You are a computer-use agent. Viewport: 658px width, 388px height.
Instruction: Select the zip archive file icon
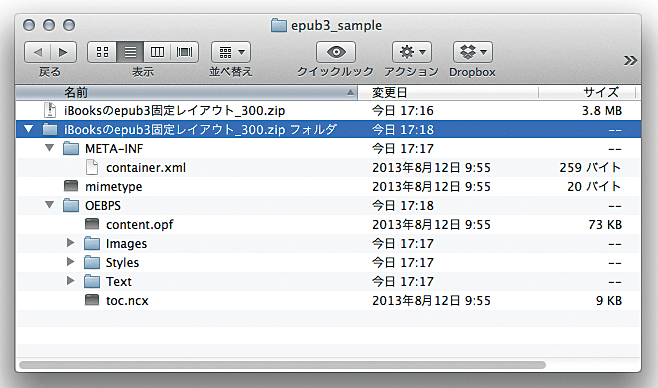(x=50, y=110)
